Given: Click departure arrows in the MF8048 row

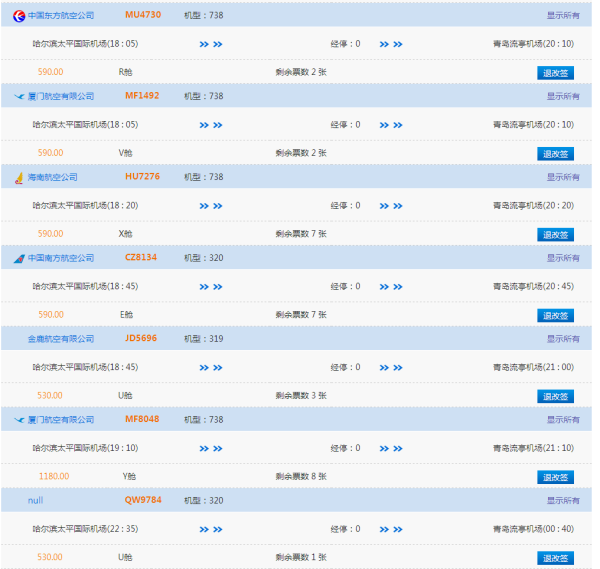Looking at the screenshot, I should pyautogui.click(x=211, y=448).
